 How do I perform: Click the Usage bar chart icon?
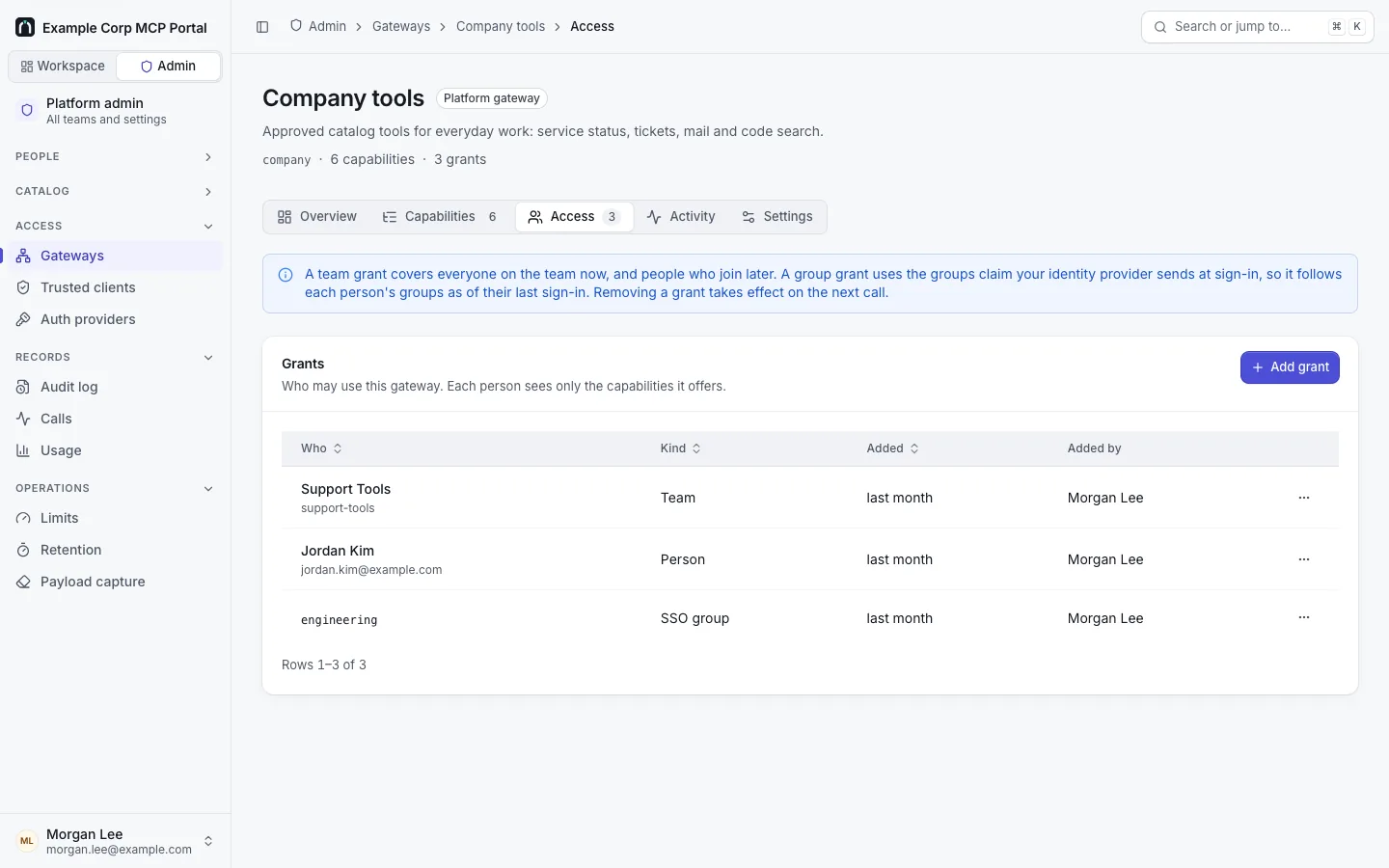click(23, 450)
